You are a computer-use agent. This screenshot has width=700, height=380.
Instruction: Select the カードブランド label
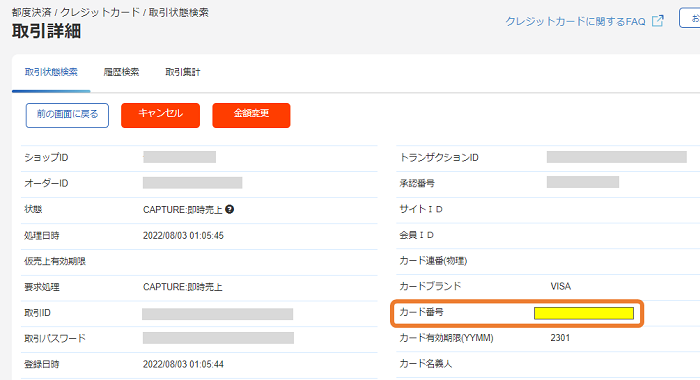tap(430, 286)
